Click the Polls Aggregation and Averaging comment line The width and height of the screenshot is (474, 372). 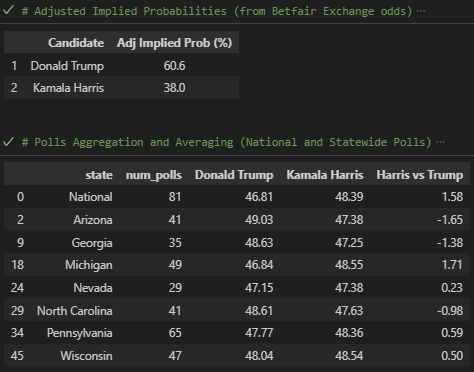tap(227, 142)
